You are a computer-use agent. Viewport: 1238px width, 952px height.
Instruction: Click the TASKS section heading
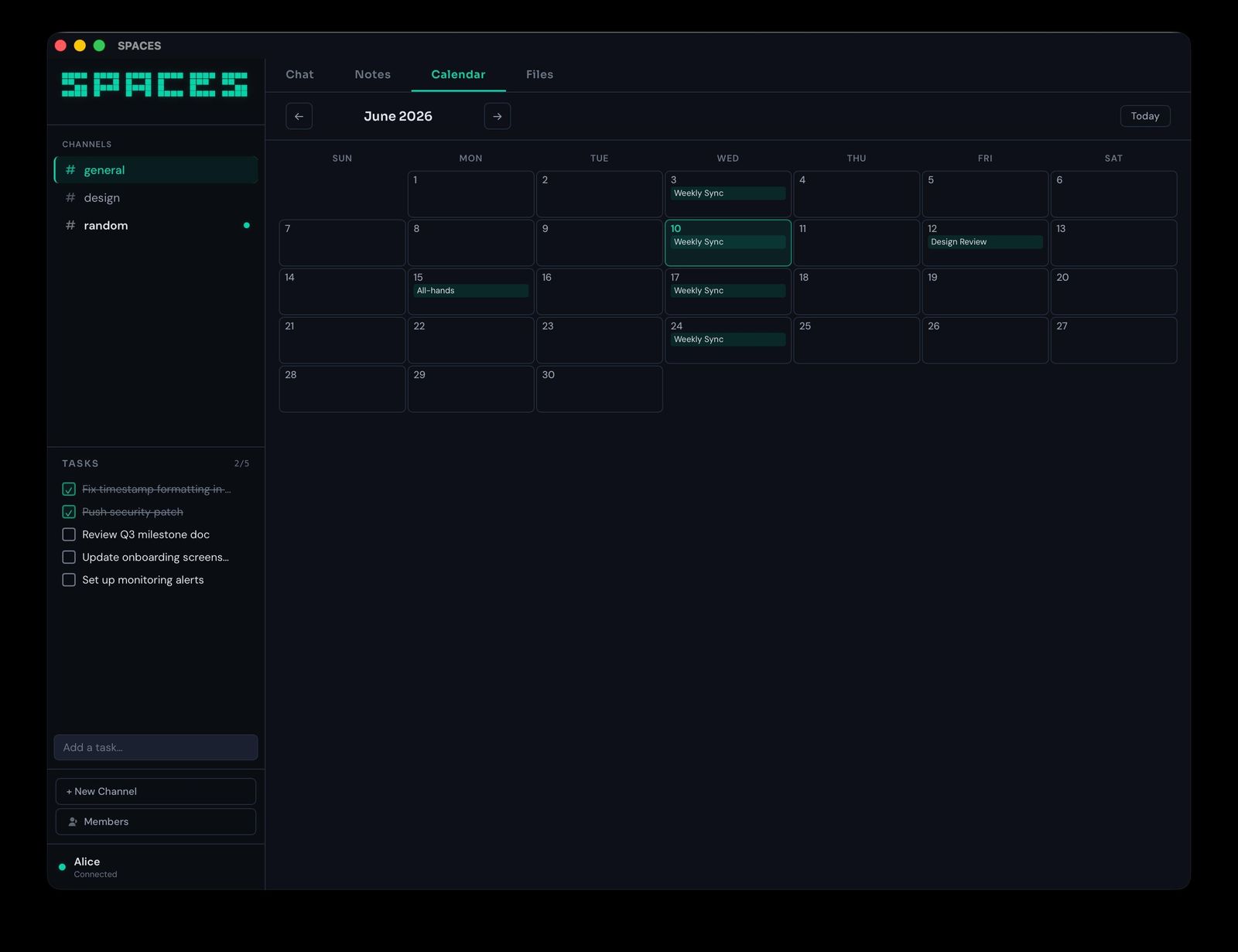click(80, 463)
